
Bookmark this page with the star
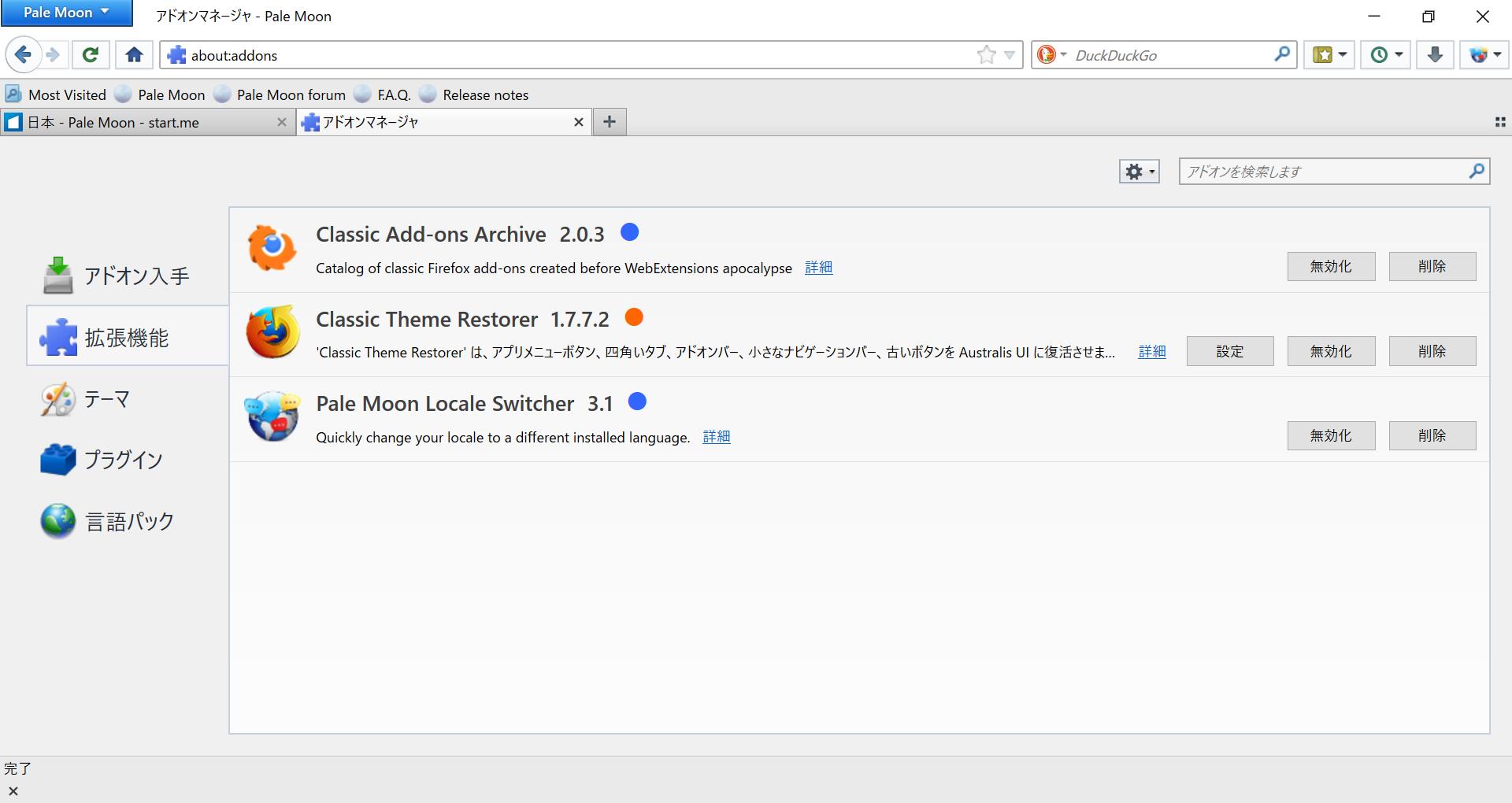pos(986,55)
